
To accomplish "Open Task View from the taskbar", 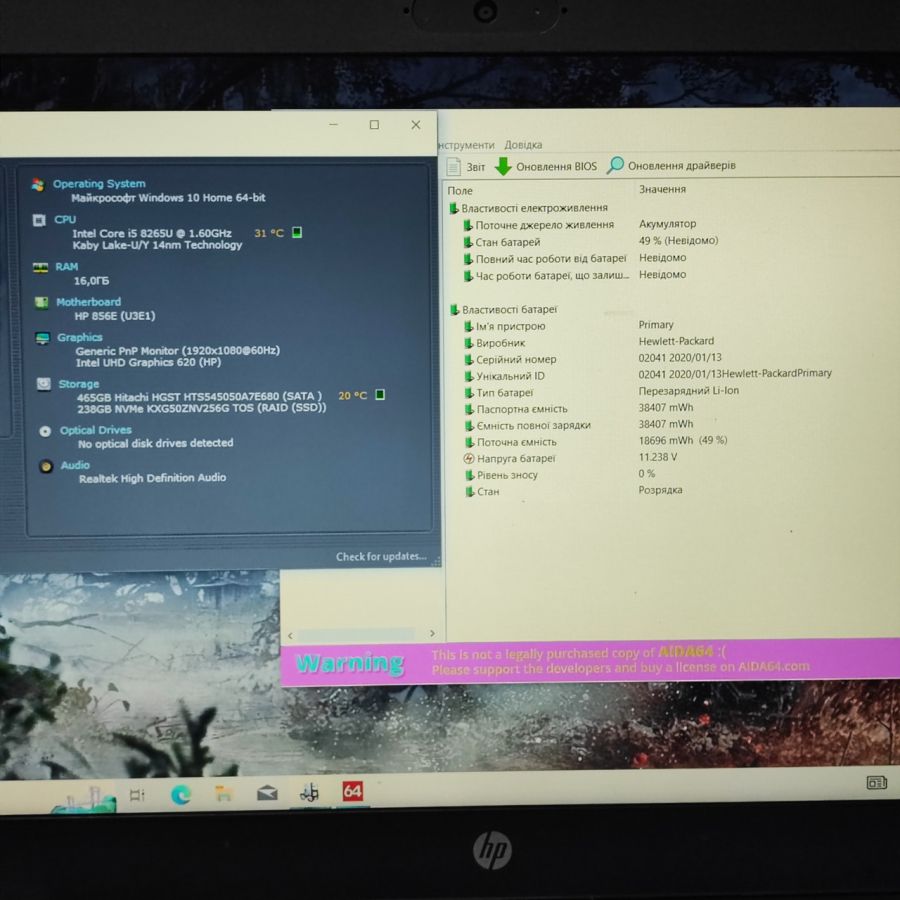I will click(137, 795).
